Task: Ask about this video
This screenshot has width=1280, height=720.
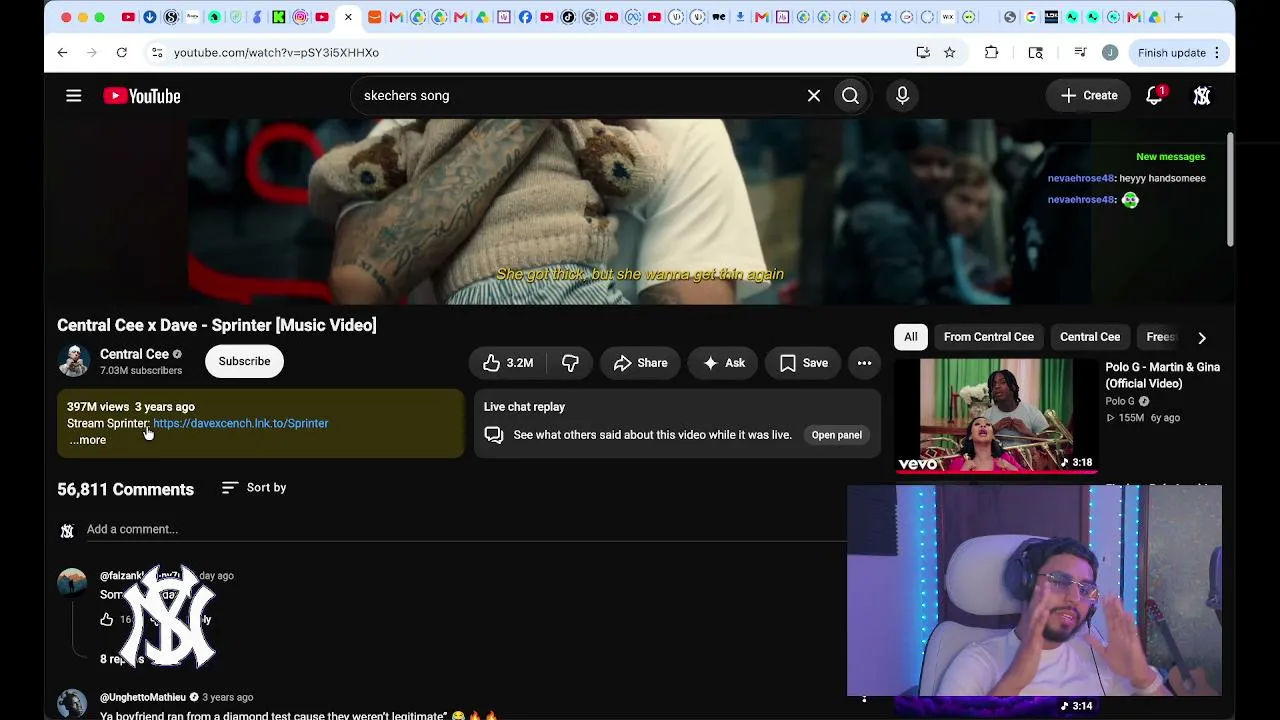Action: click(x=724, y=363)
